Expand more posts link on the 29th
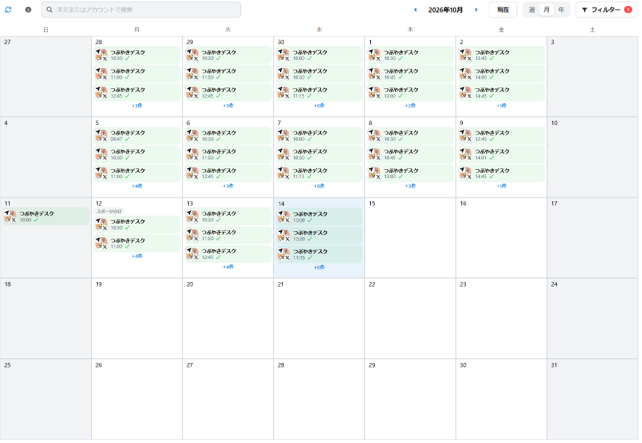The width and height of the screenshot is (642, 443). pyautogui.click(x=228, y=106)
